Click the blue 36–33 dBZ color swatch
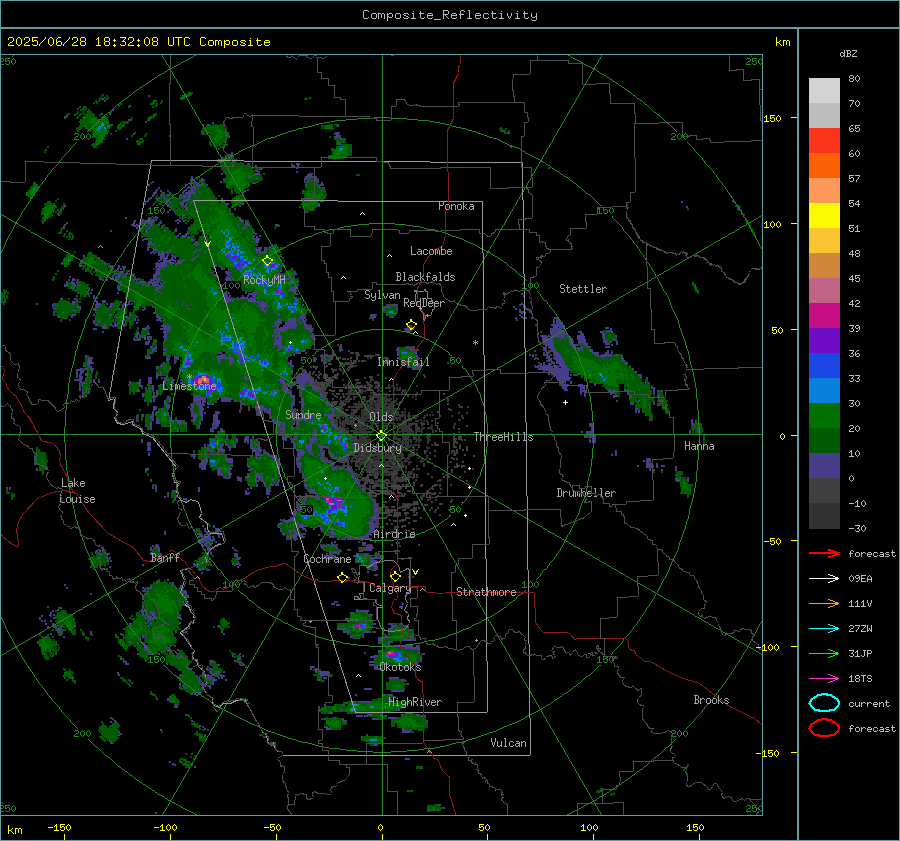Viewport: 900px width, 841px height. pyautogui.click(x=824, y=366)
